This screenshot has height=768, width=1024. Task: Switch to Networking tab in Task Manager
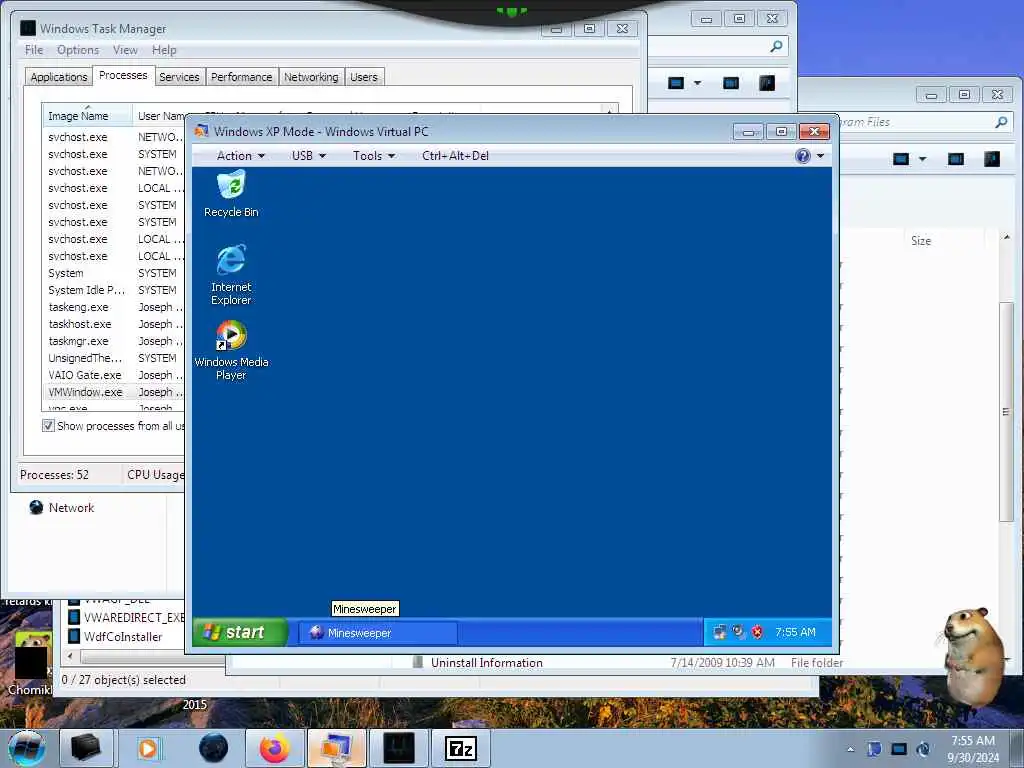[311, 77]
